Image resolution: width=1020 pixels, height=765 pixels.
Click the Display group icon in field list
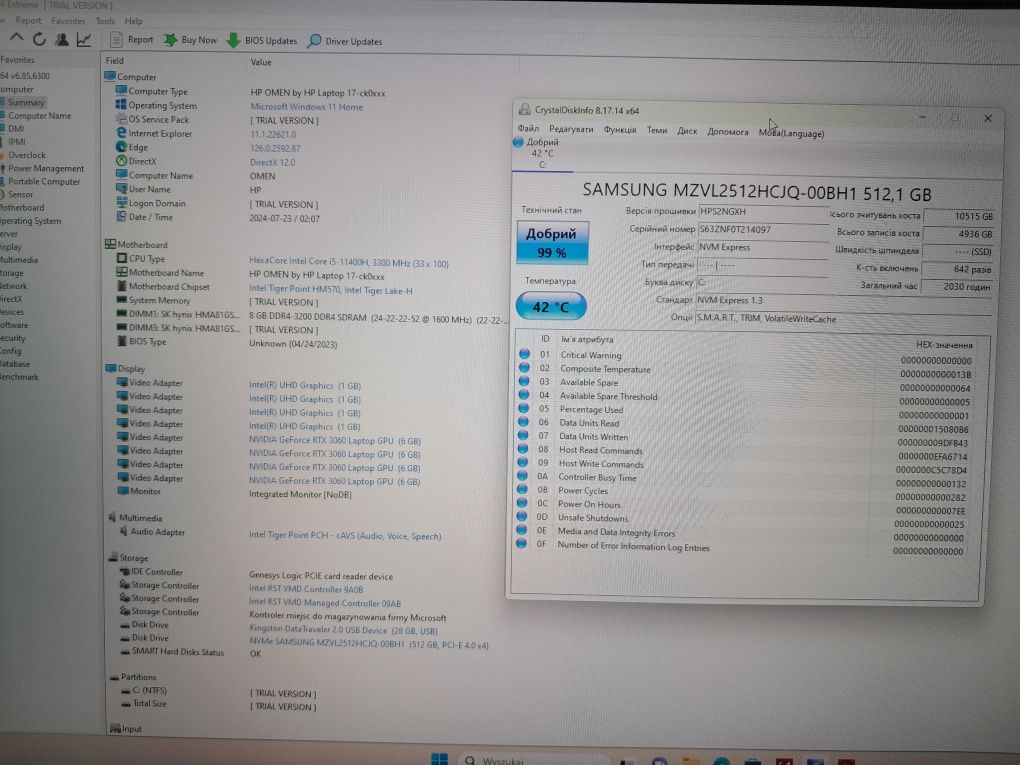(x=111, y=368)
